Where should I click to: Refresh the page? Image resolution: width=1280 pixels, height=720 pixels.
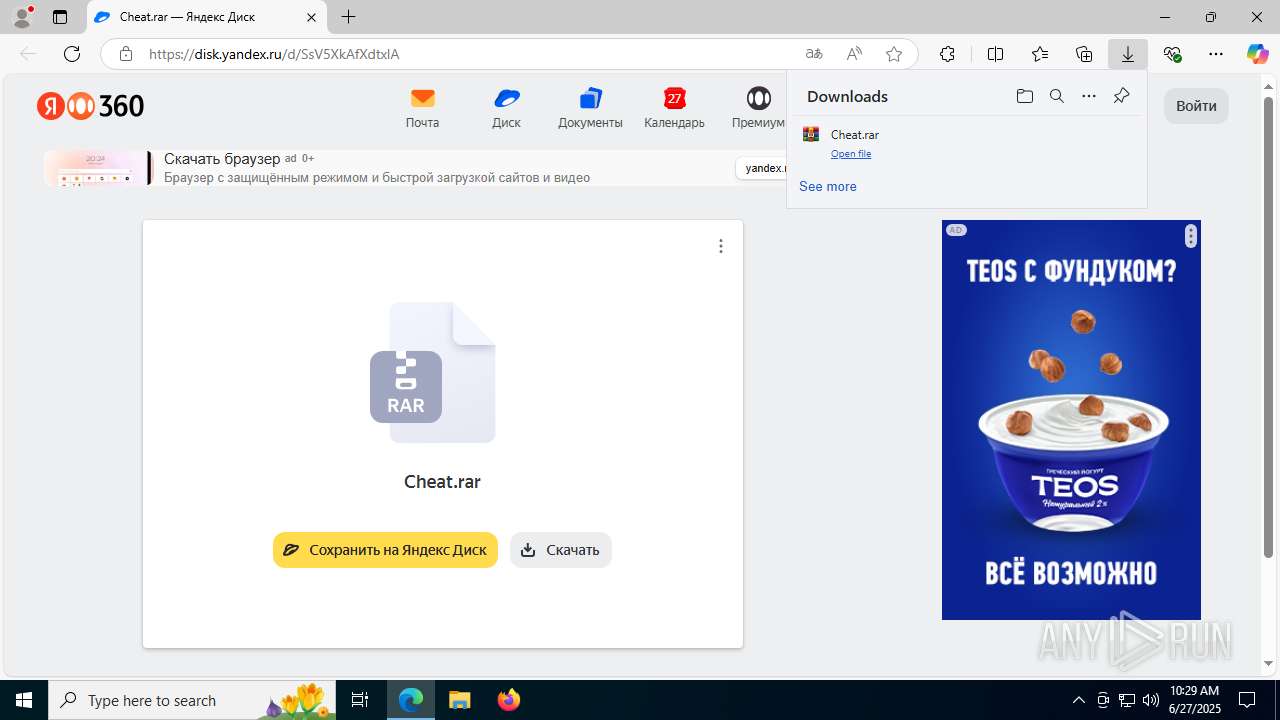(x=71, y=54)
